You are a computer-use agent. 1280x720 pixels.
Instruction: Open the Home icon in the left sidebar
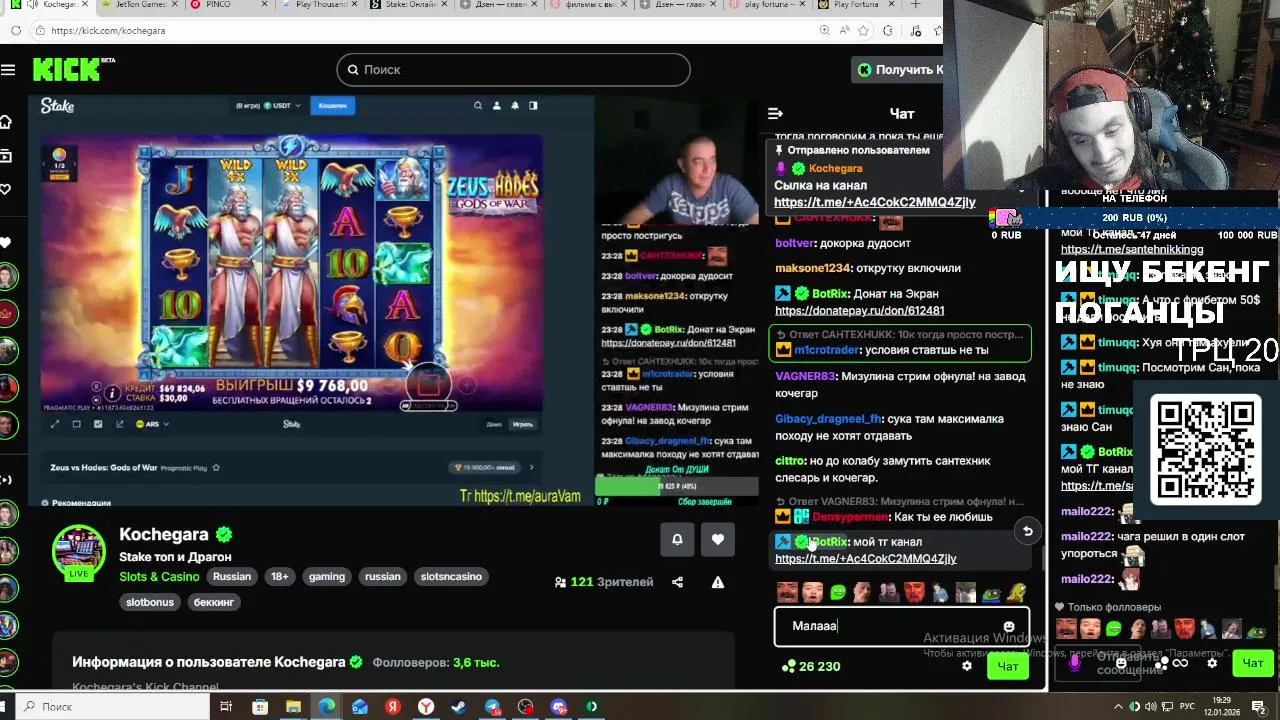(x=6, y=122)
